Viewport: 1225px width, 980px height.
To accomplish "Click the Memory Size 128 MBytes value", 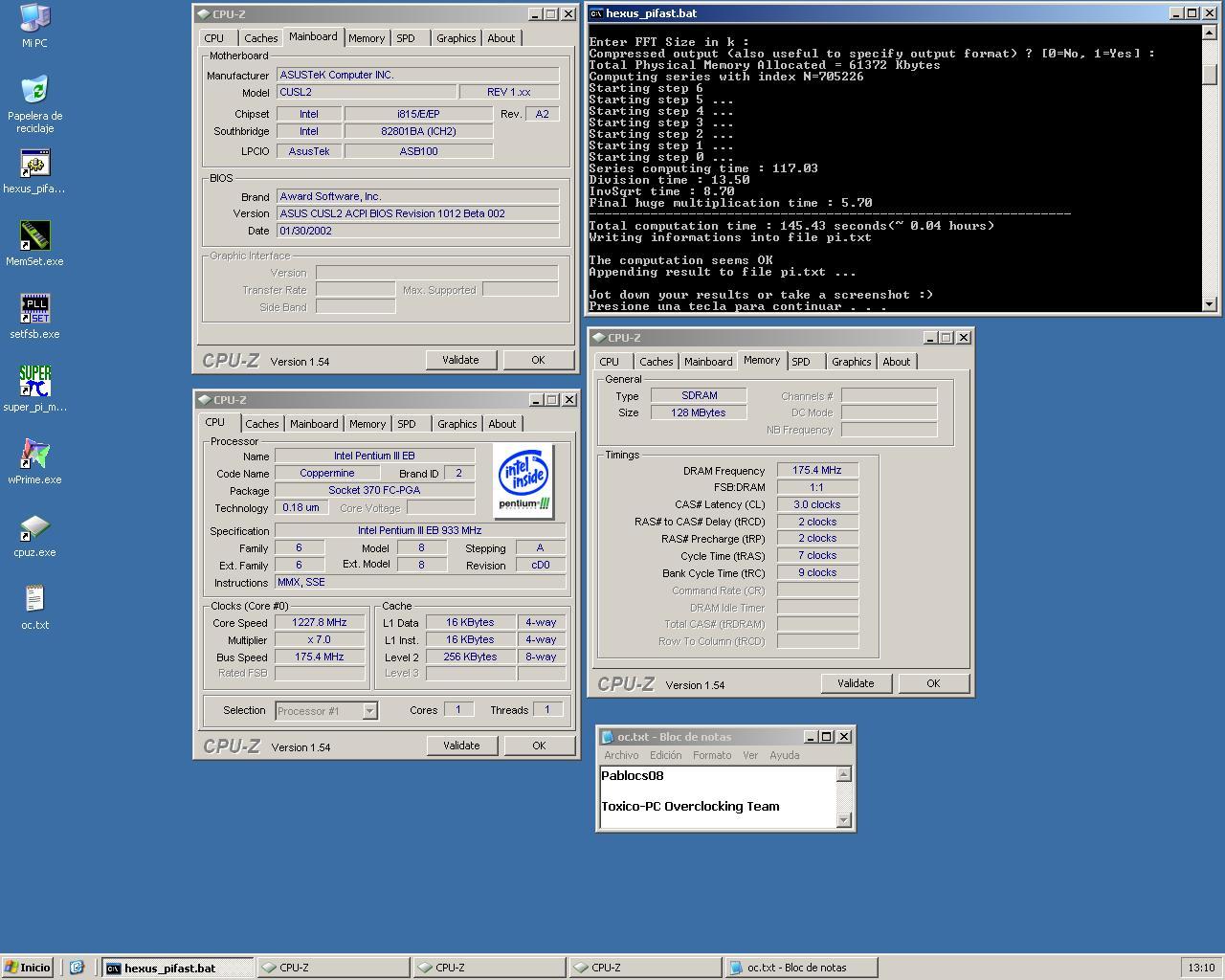I will 699,412.
